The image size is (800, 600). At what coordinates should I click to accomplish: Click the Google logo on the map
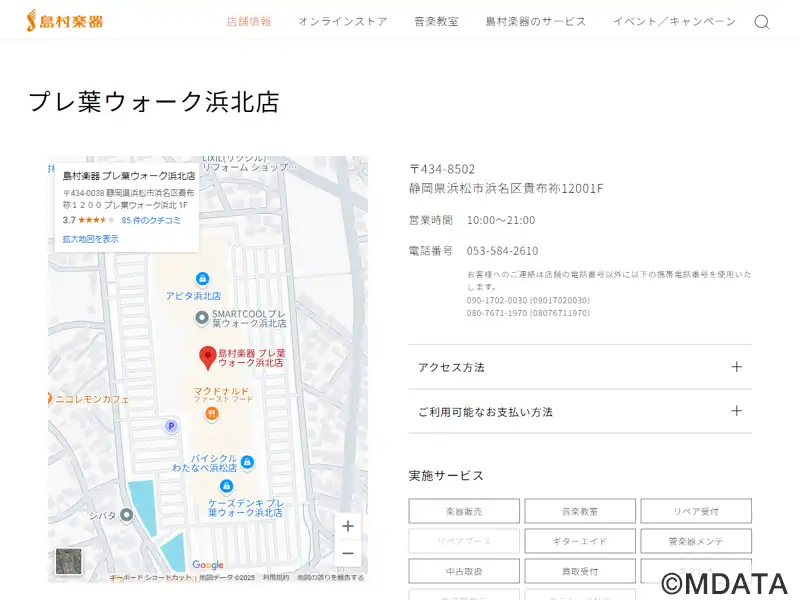coord(208,564)
